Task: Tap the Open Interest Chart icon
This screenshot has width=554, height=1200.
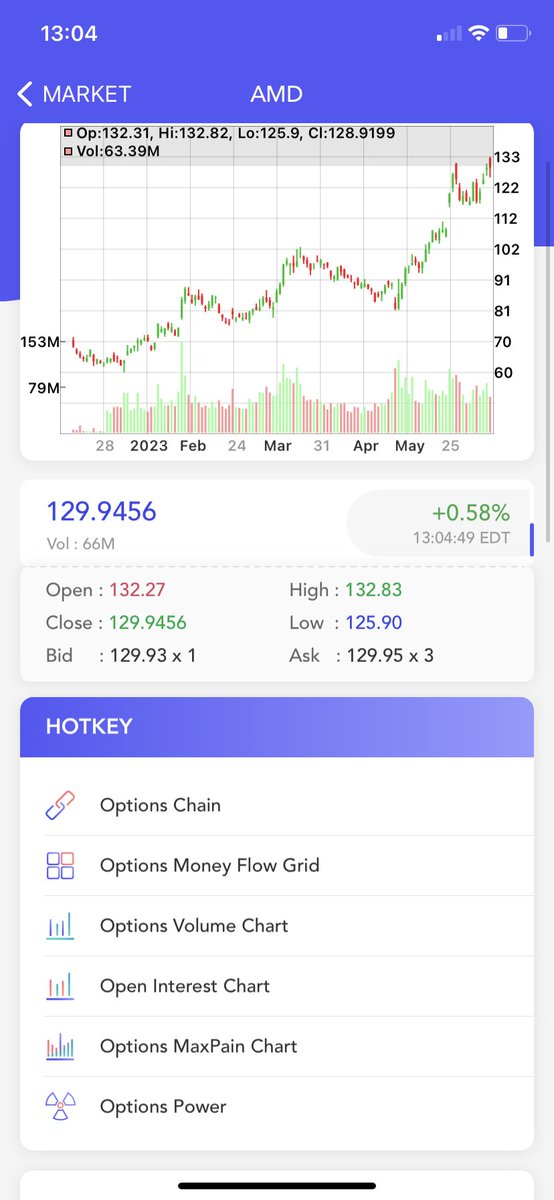Action: click(60, 986)
